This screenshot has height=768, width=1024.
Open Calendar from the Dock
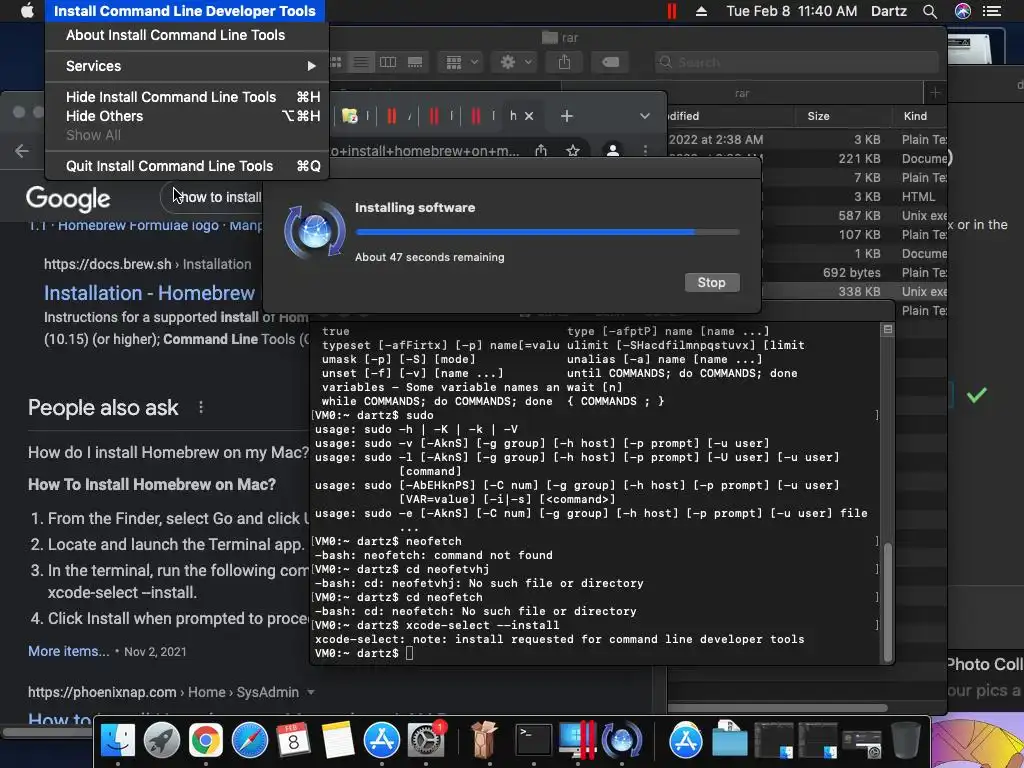(293, 741)
